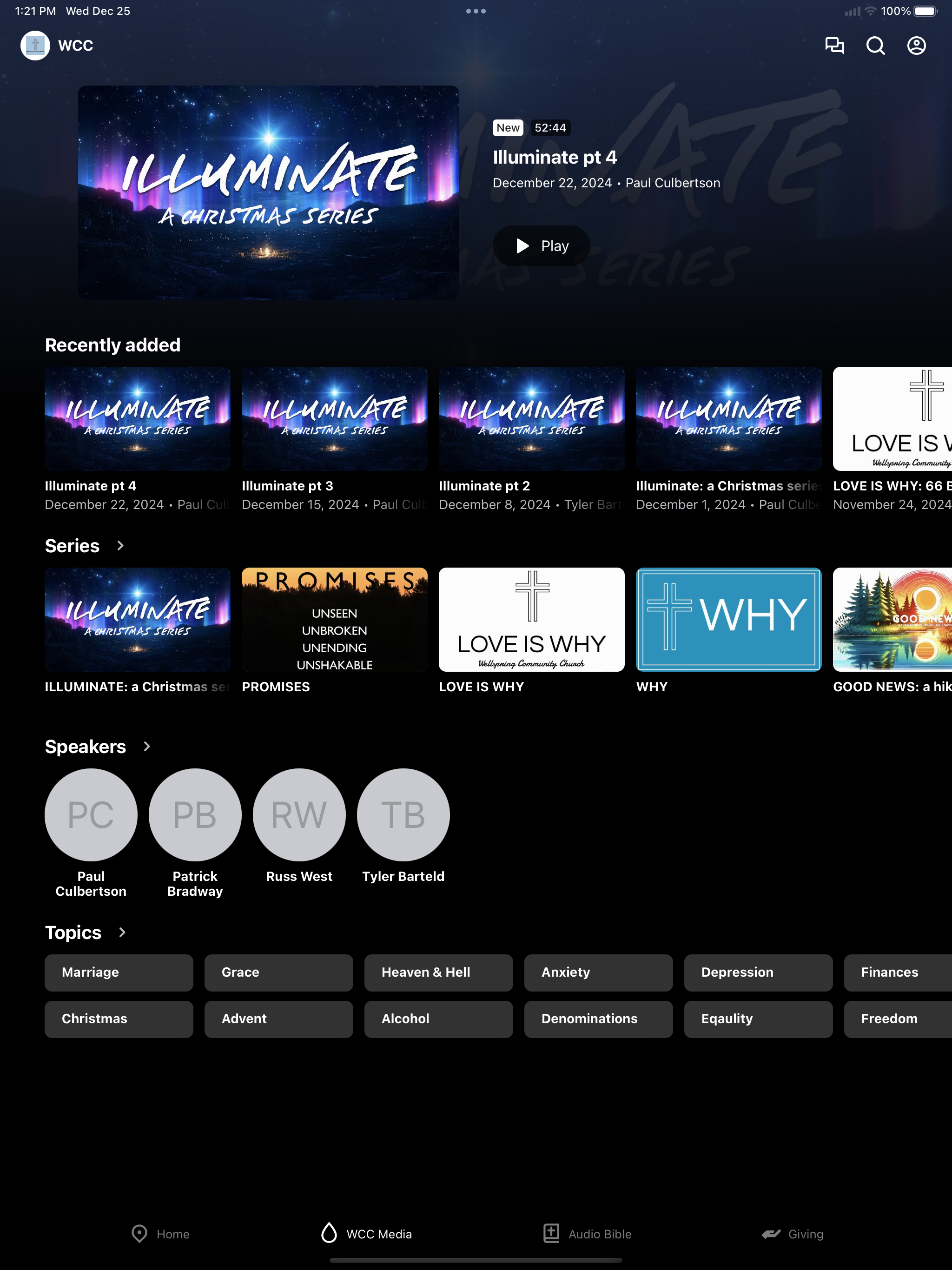The height and width of the screenshot is (1270, 952).
Task: Switch to the WCC Media tab
Action: (366, 1234)
